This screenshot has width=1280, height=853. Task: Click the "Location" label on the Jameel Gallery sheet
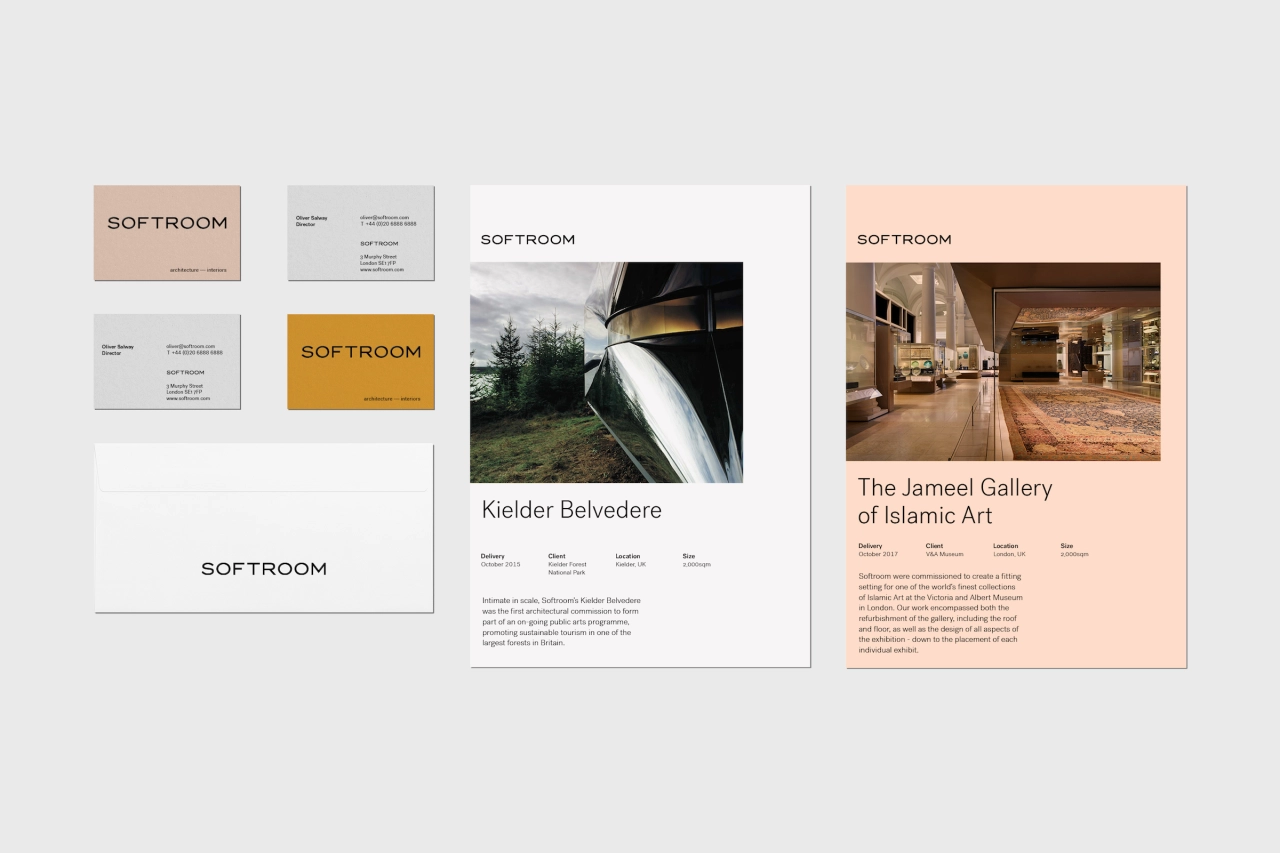[x=1005, y=546]
